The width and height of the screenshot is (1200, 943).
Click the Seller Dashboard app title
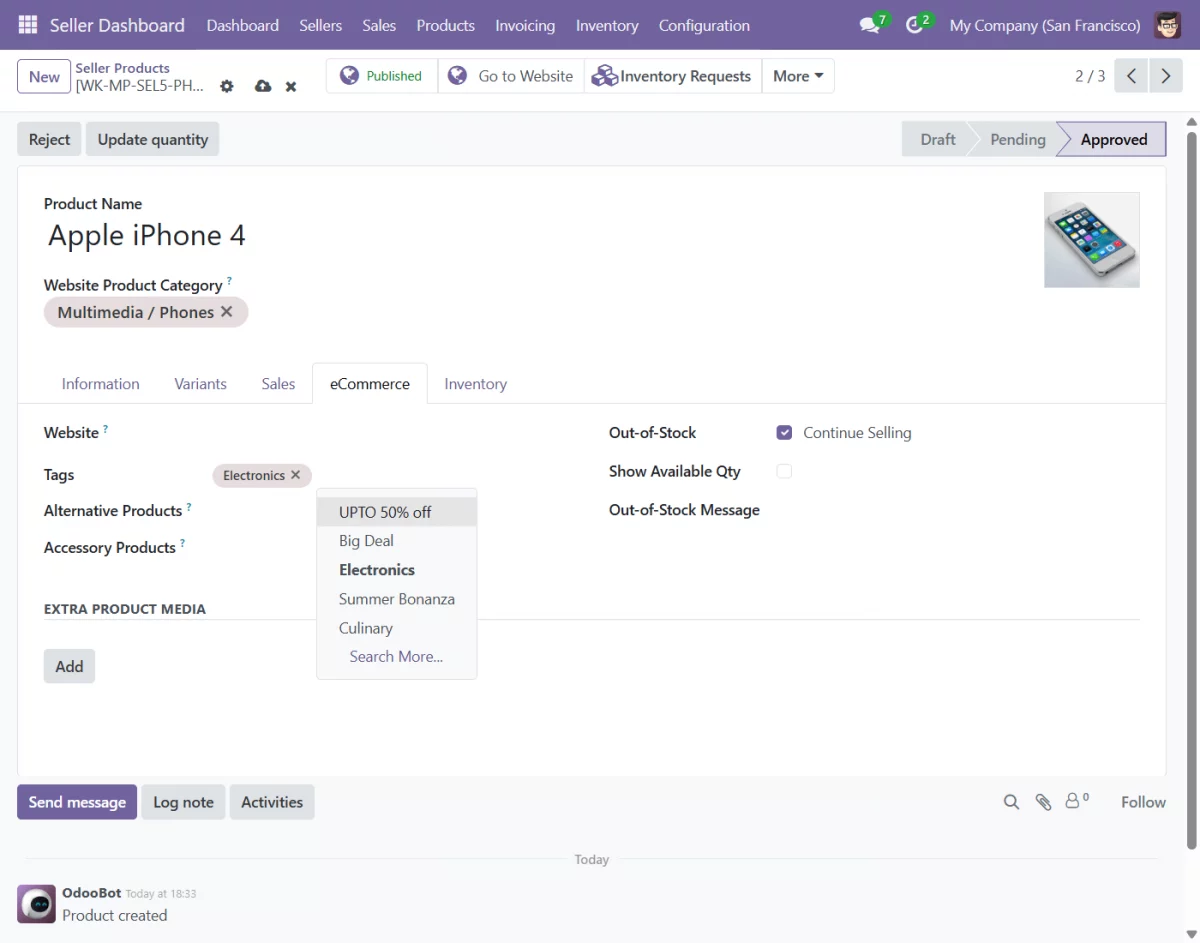pyautogui.click(x=117, y=25)
